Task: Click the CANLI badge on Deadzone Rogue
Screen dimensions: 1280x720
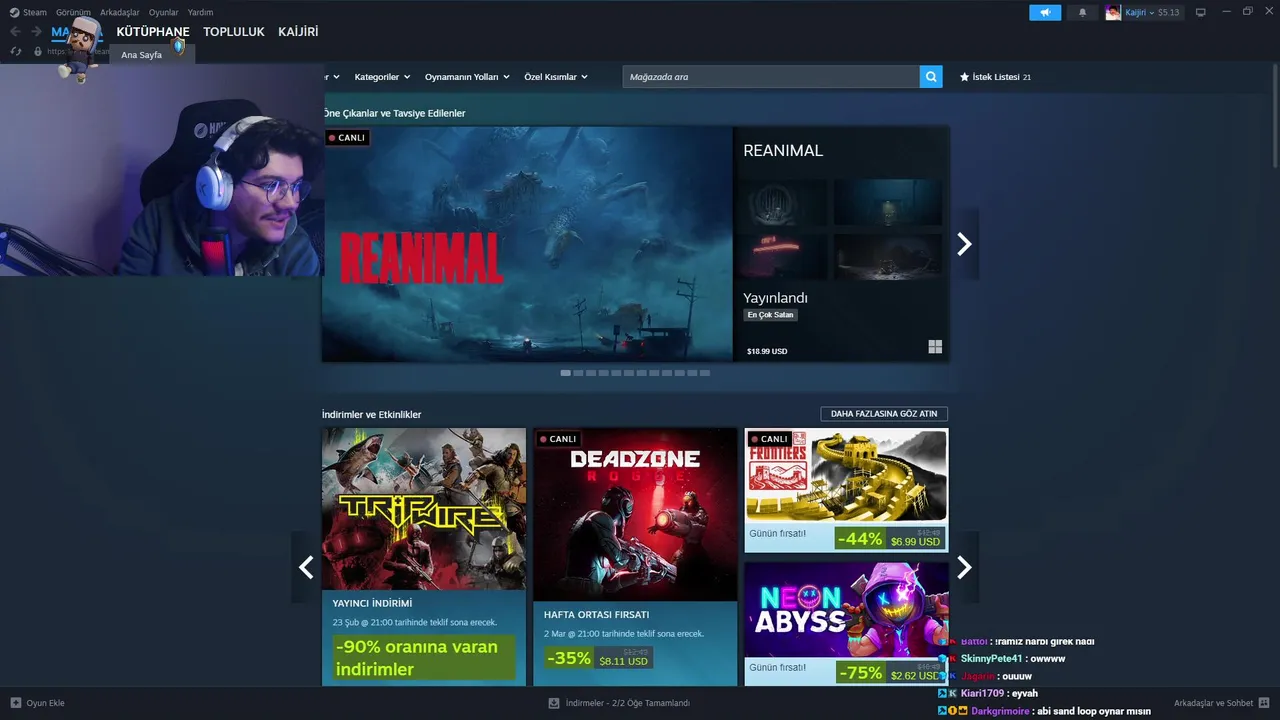Action: pos(558,439)
